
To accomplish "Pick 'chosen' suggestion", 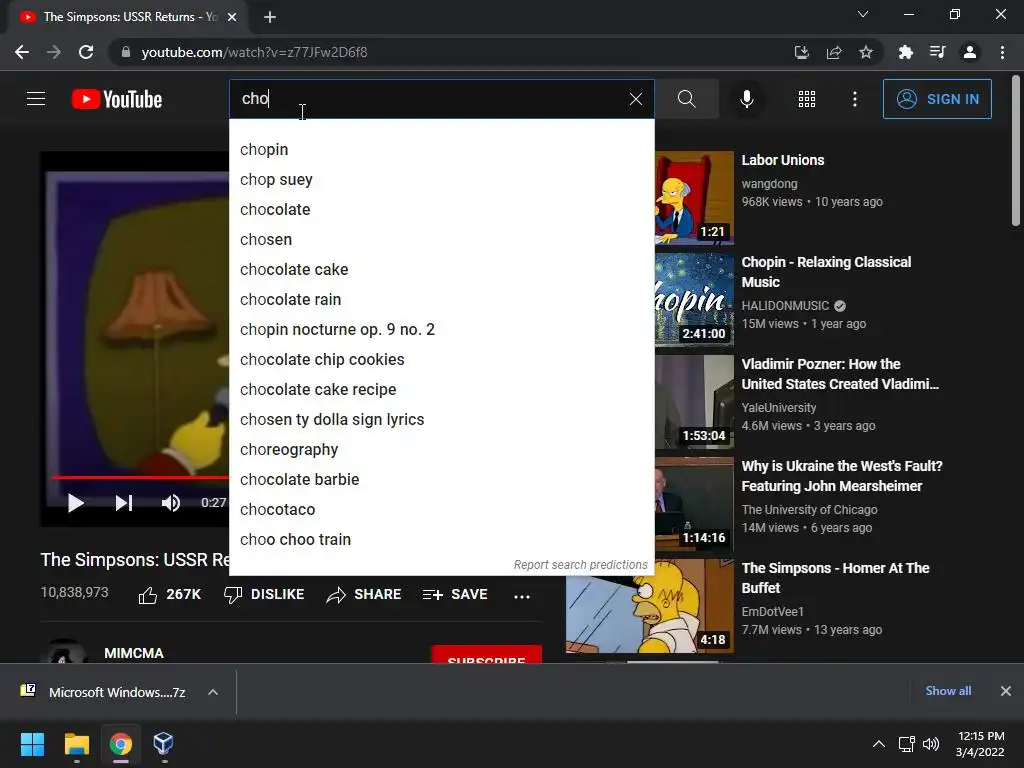I will click(x=441, y=240).
